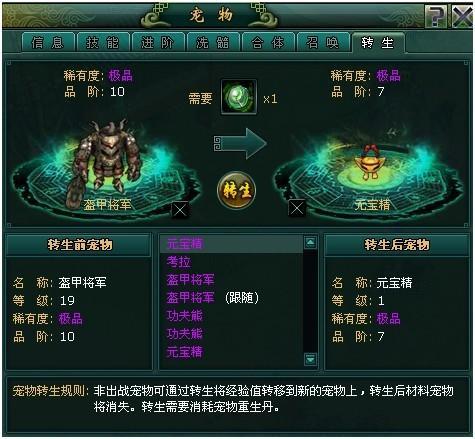Switch to the 信息 tab
Image resolution: width=475 pixels, height=439 pixels.
tap(48, 43)
